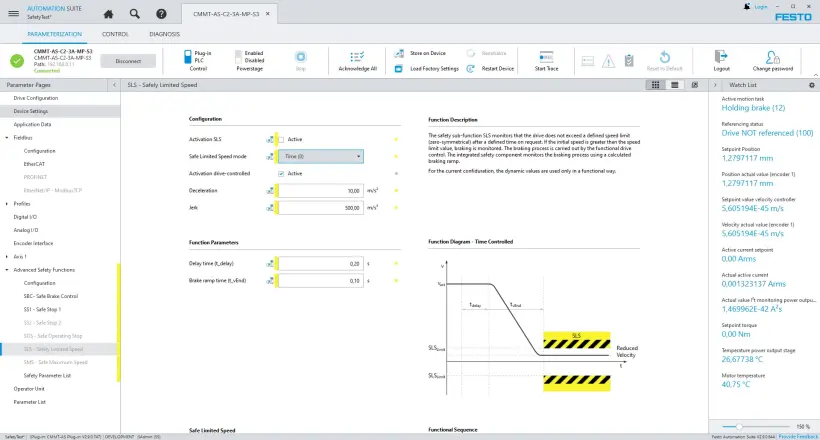Click the Start Trace icon
This screenshot has width=820, height=440.
coord(546,57)
